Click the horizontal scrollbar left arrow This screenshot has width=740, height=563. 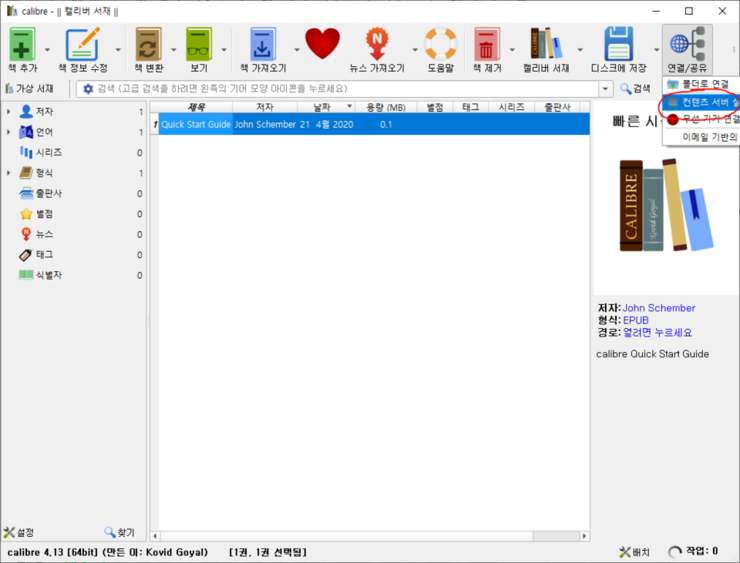click(155, 536)
